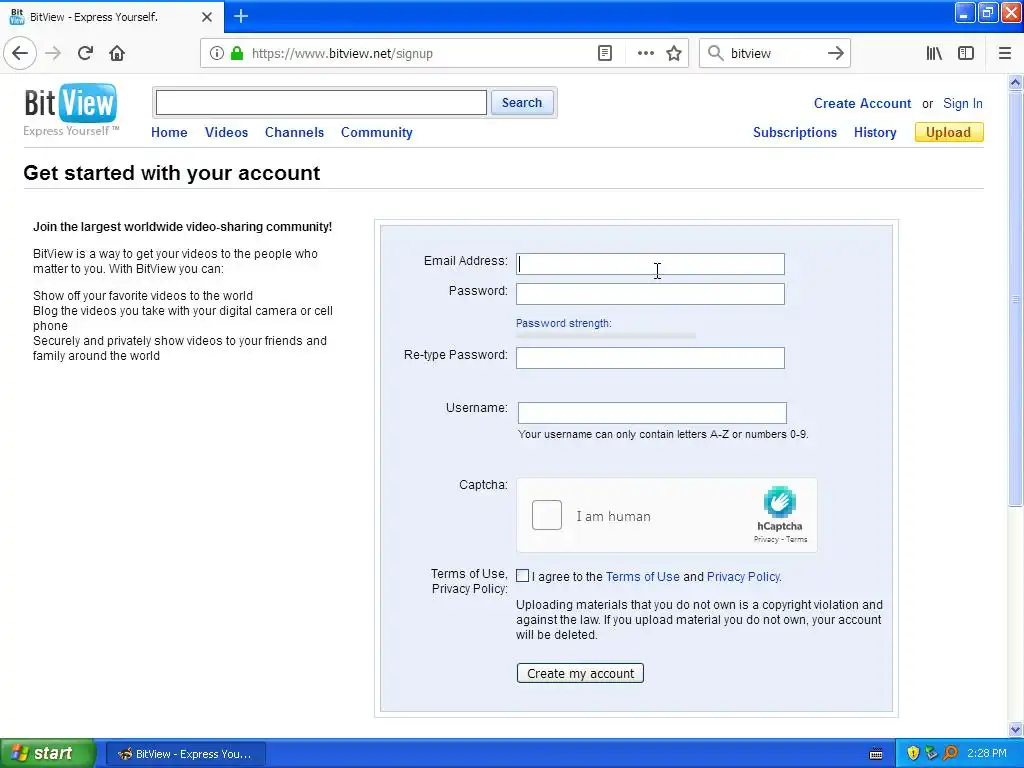Screen dimensions: 1024x768
Task: Click the green secure padlock icon
Action: [x=237, y=53]
